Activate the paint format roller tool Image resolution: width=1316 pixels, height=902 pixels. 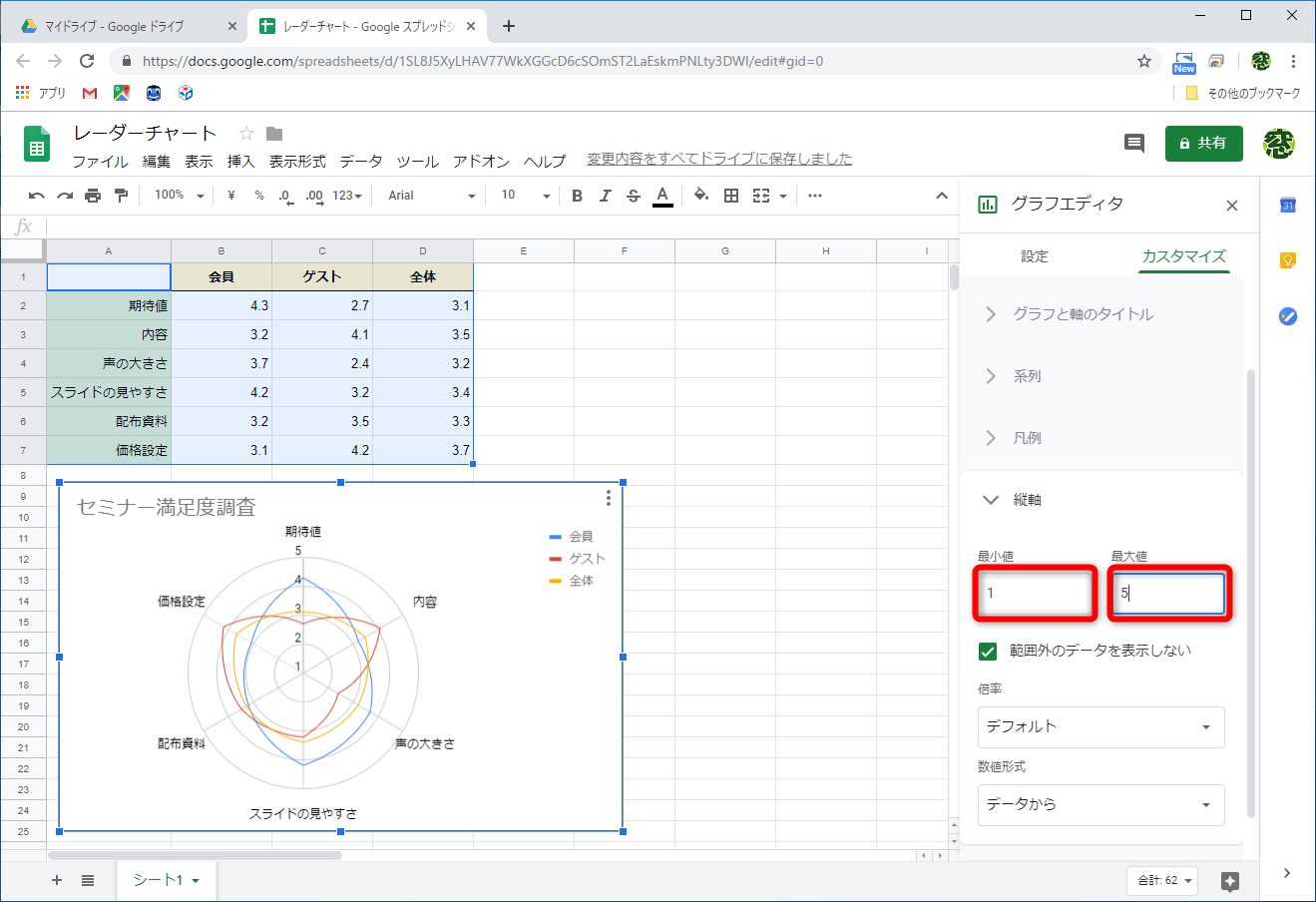121,196
